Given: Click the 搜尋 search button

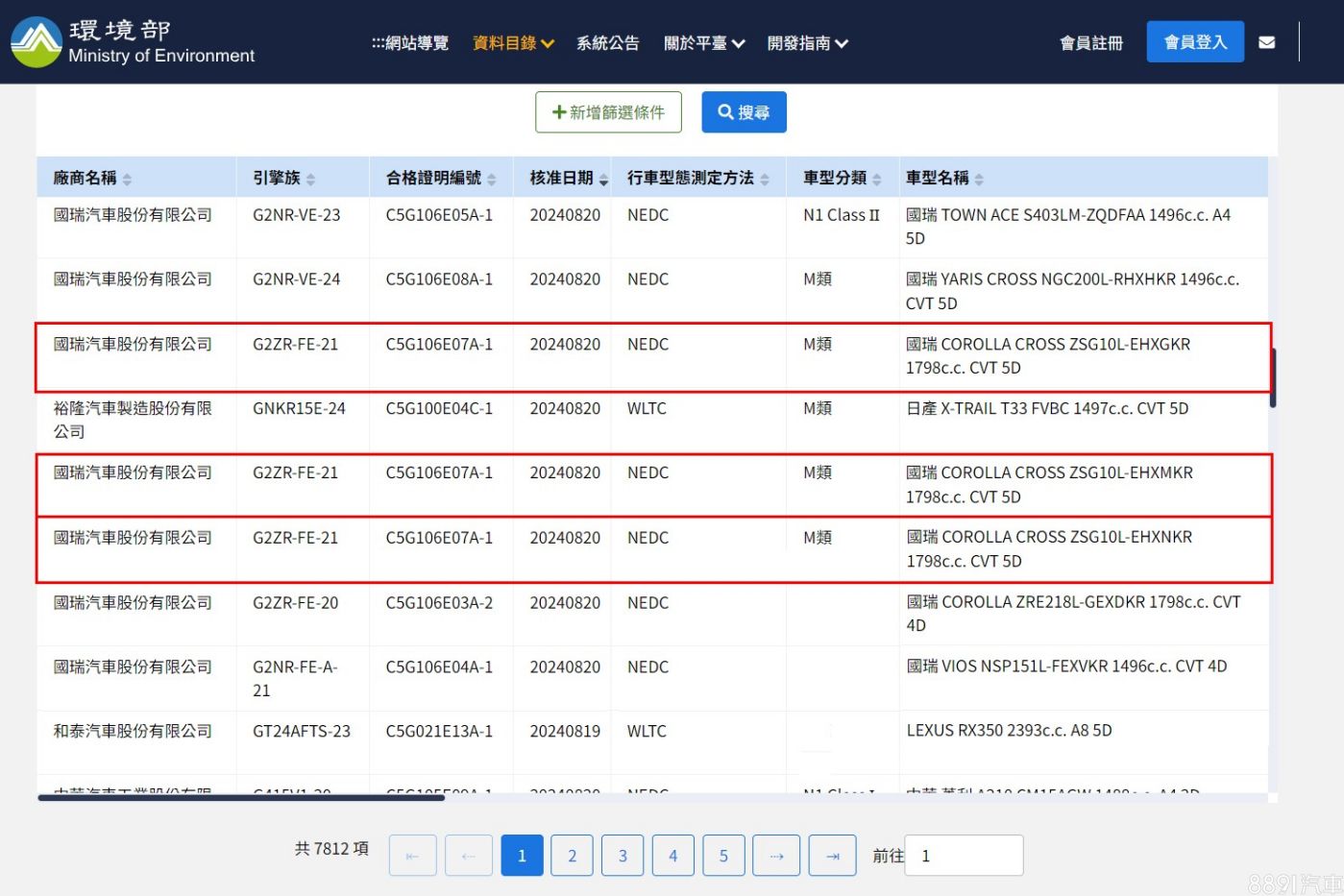Looking at the screenshot, I should point(744,112).
